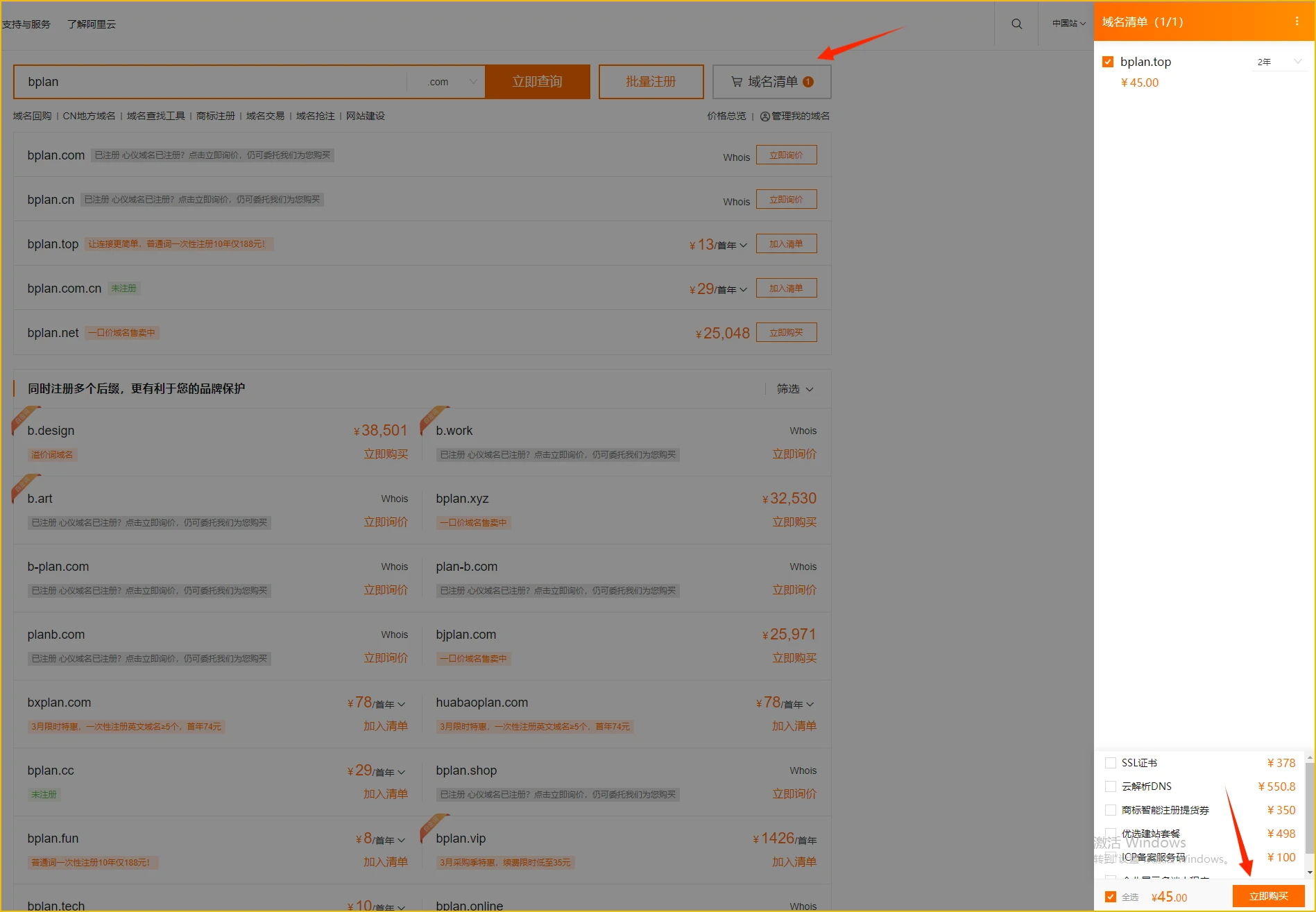1316x912 pixels.
Task: Go to CN地方域名 link
Action: coord(89,116)
